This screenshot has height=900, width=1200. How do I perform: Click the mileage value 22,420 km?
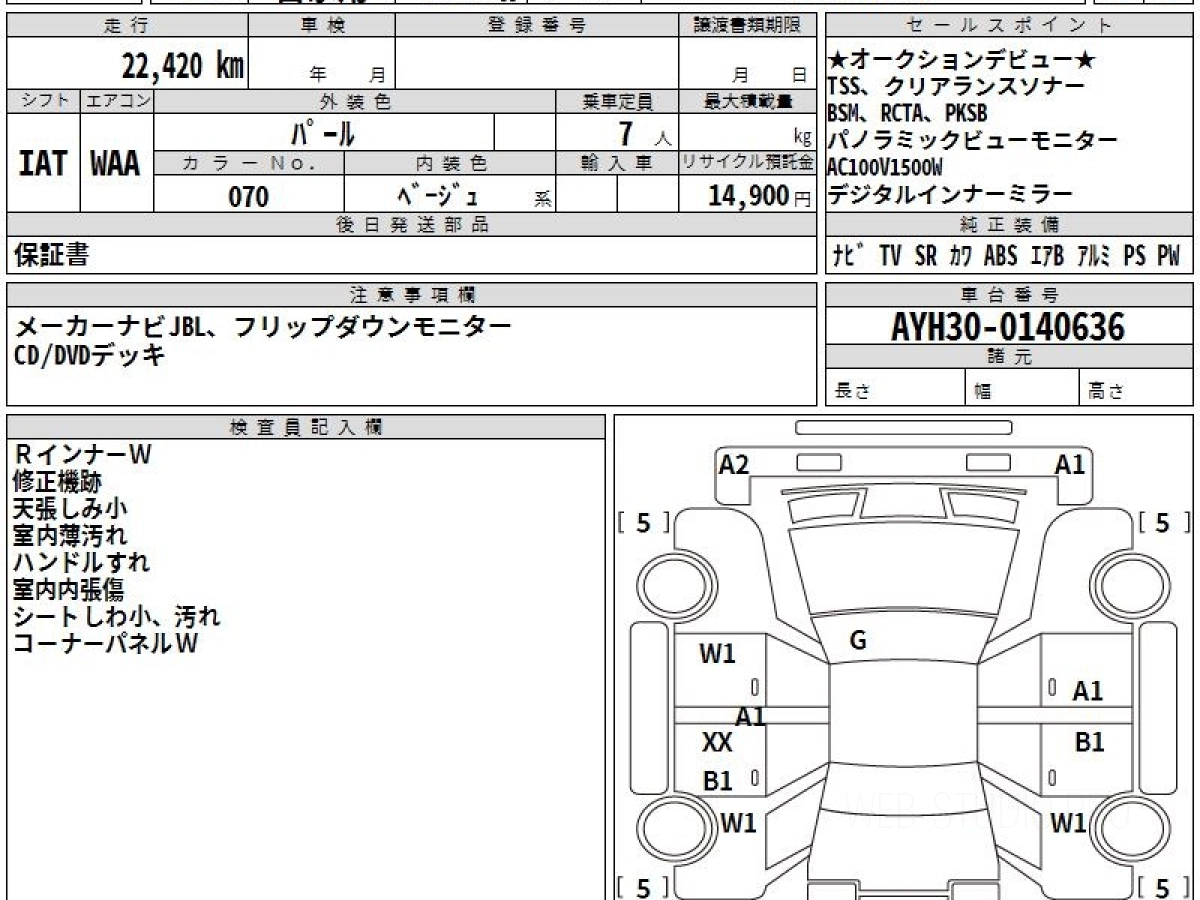[x=183, y=65]
